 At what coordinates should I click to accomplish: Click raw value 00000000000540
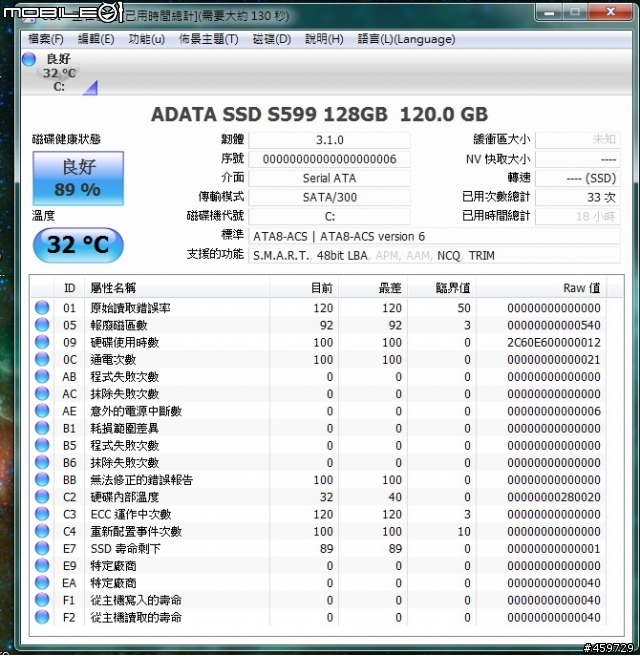[x=554, y=325]
